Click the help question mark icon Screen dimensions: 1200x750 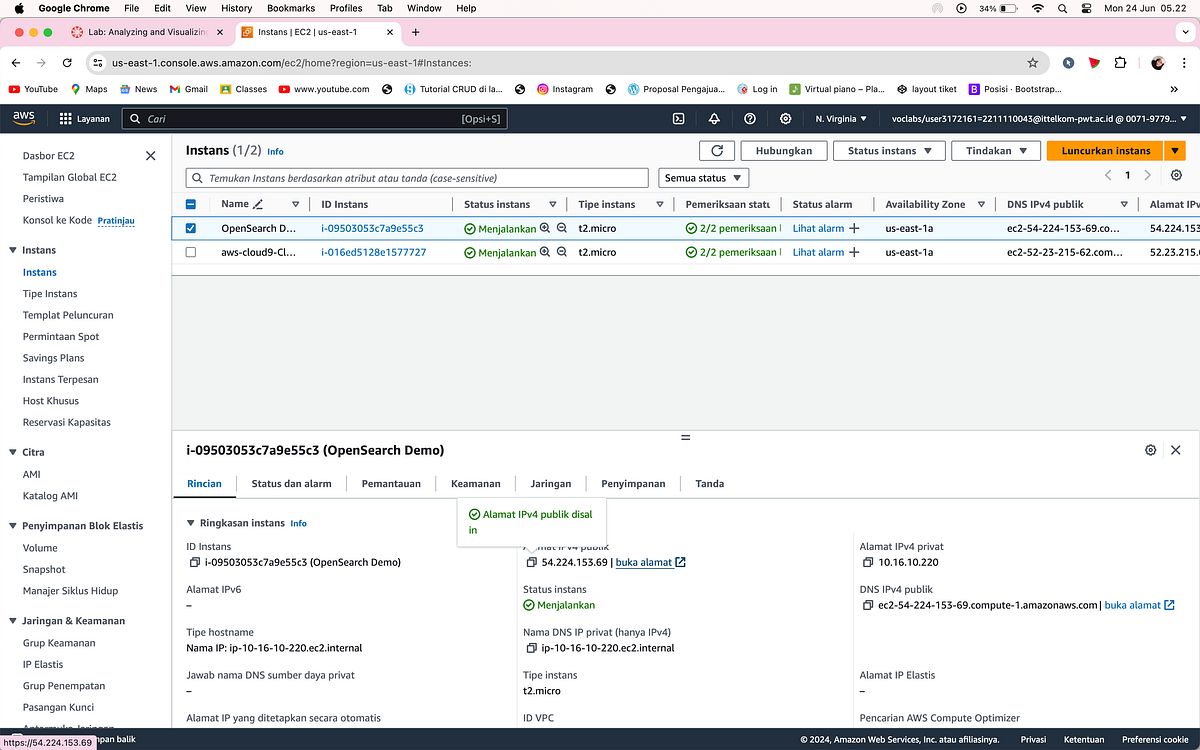pyautogui.click(x=750, y=117)
